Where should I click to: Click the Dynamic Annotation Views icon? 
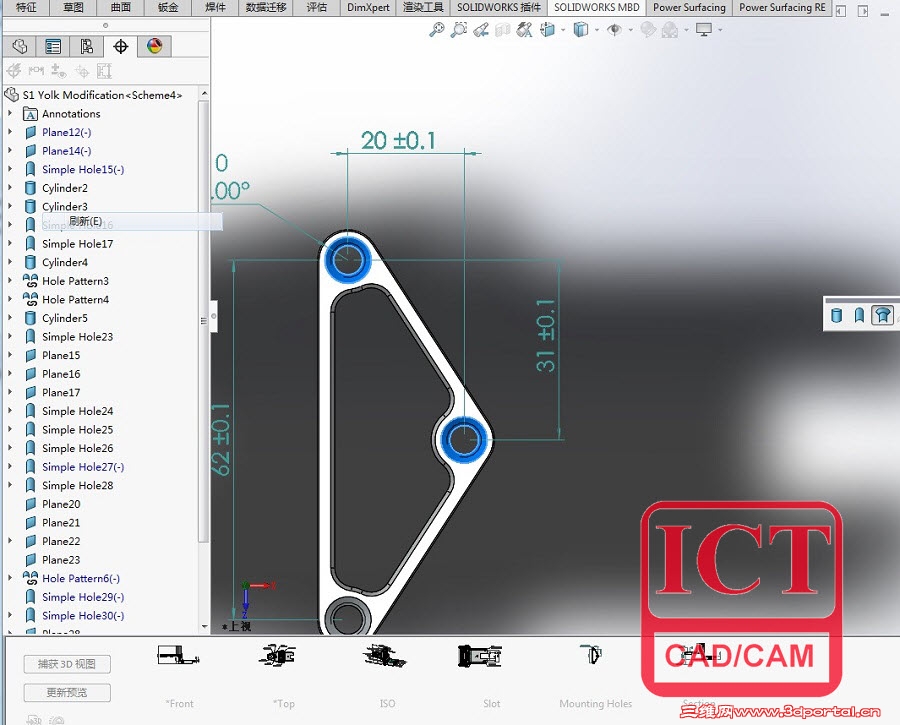(524, 29)
